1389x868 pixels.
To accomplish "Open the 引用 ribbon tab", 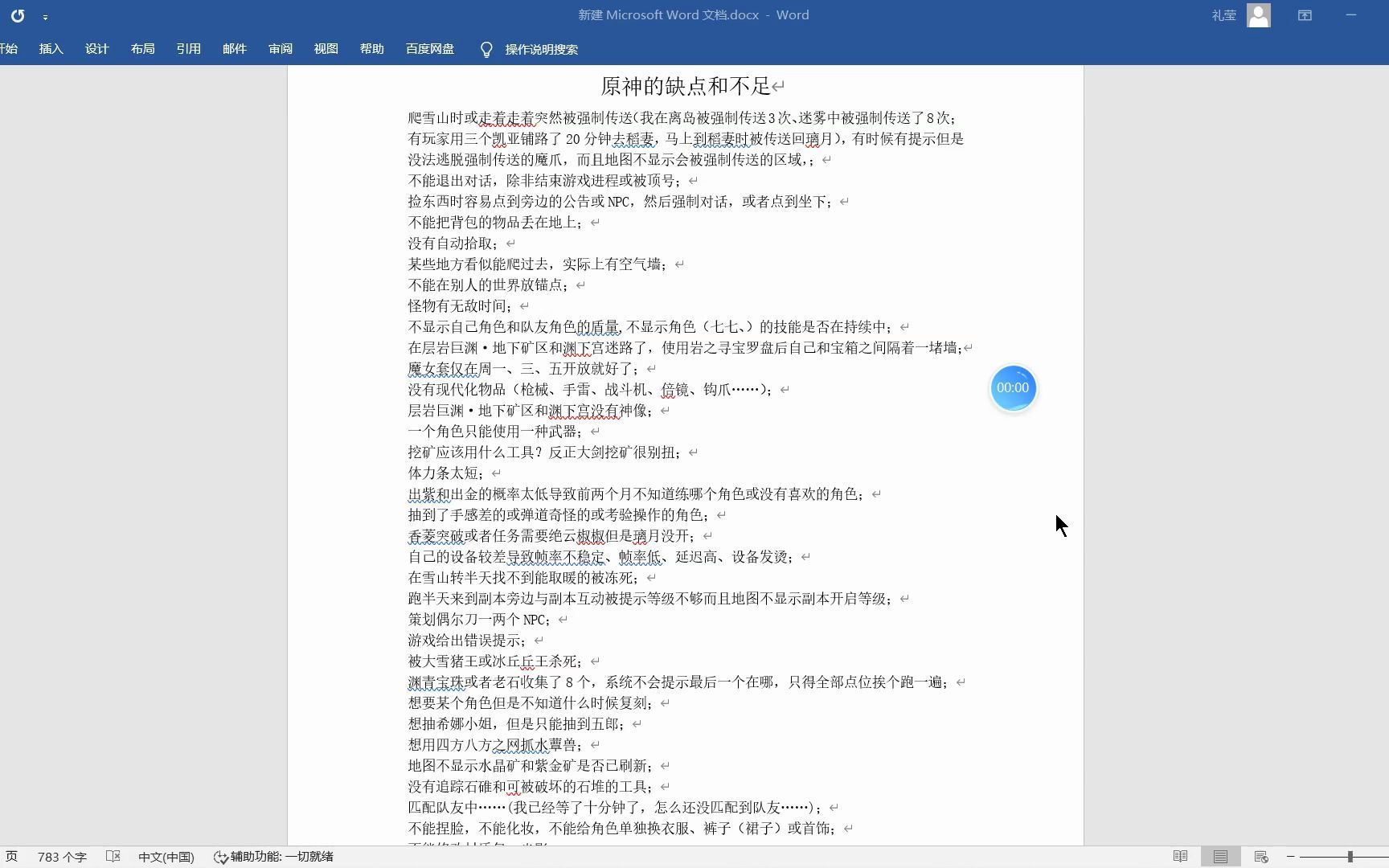I will [x=188, y=49].
